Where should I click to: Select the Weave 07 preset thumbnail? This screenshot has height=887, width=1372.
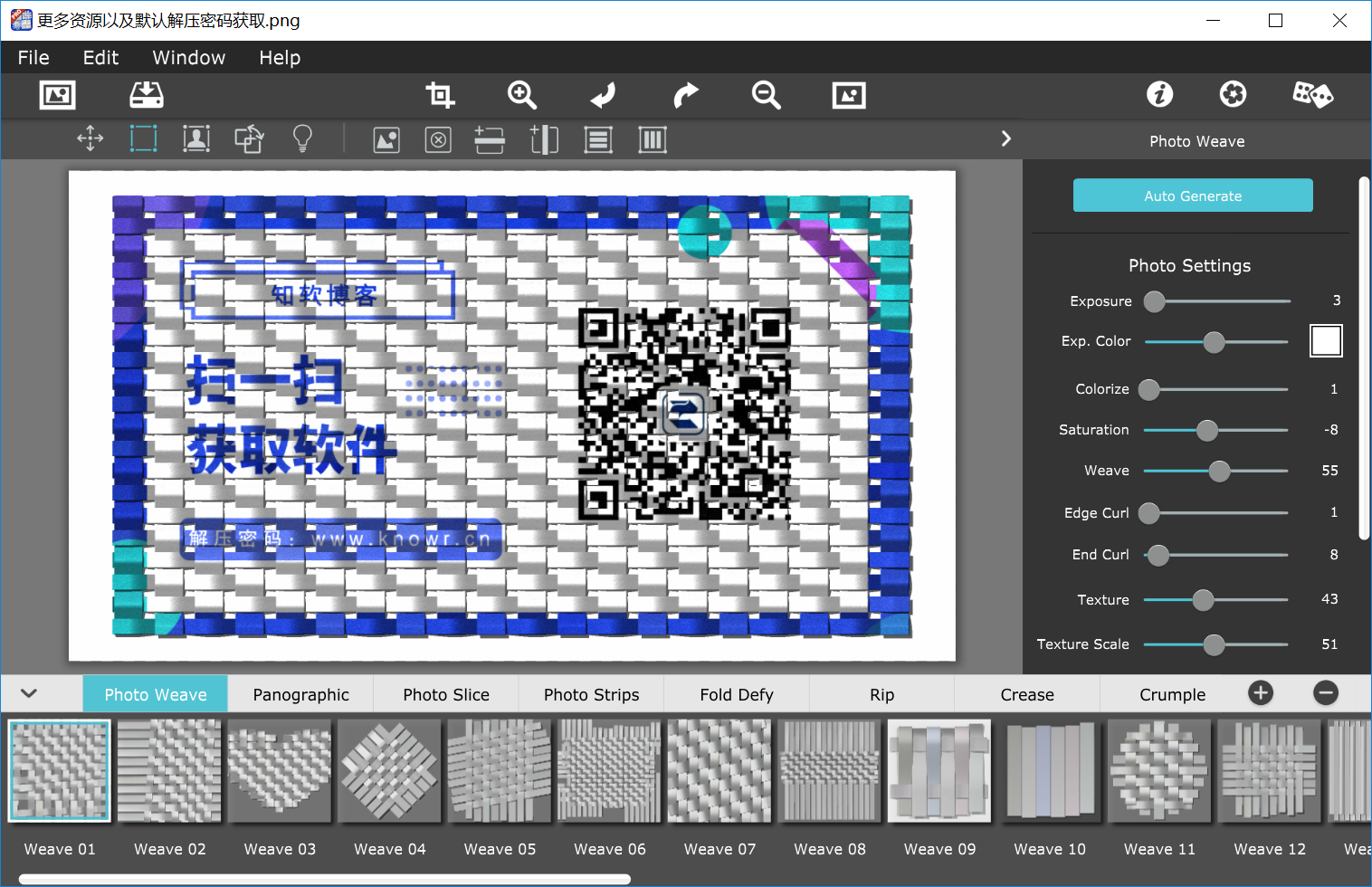click(x=719, y=771)
